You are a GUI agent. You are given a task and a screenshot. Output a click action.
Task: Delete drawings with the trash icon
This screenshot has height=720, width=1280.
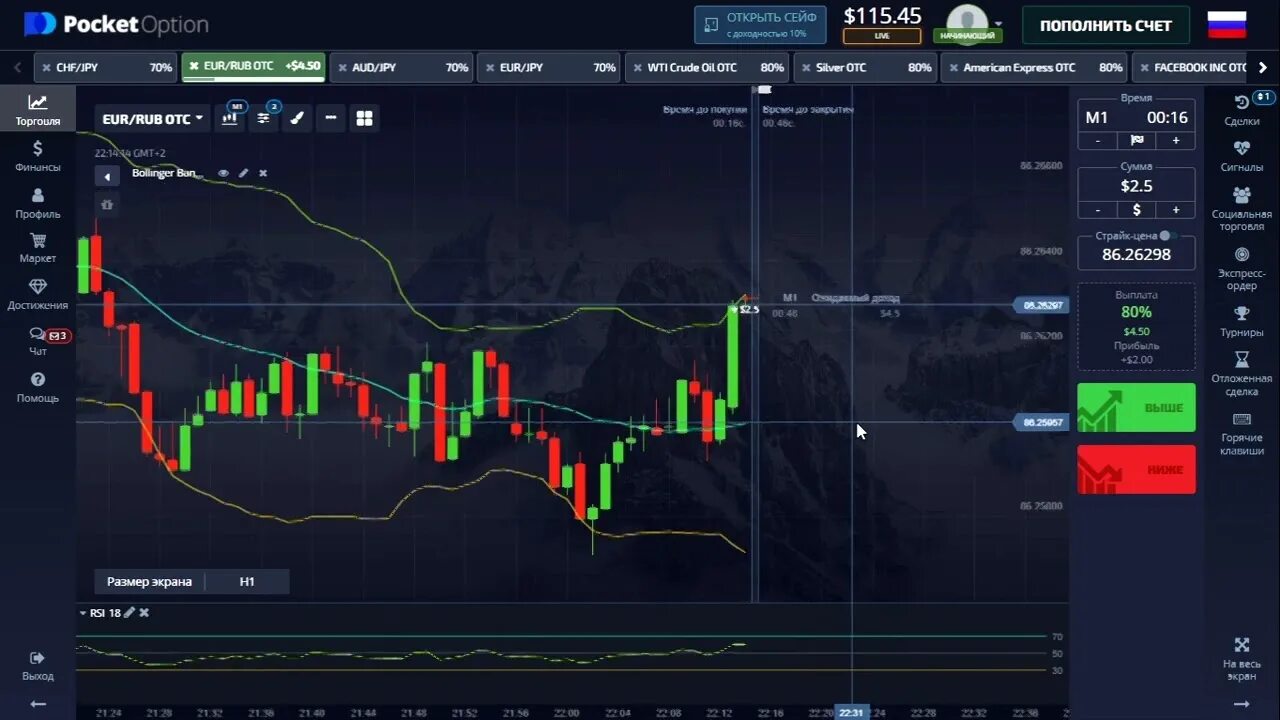(x=107, y=204)
